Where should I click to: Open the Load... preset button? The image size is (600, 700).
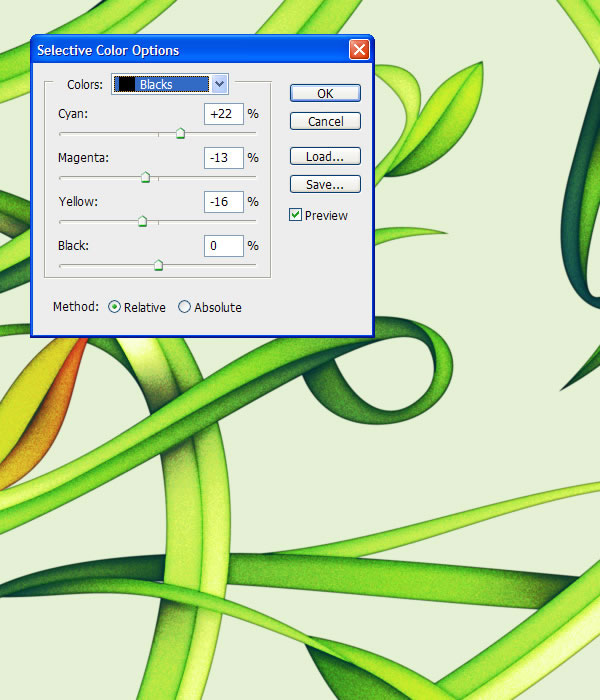pyautogui.click(x=325, y=156)
